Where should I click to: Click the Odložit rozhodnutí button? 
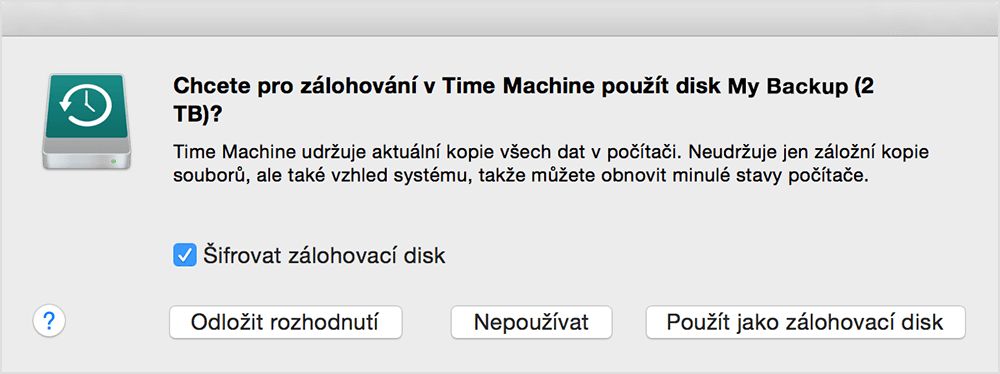[x=285, y=322]
